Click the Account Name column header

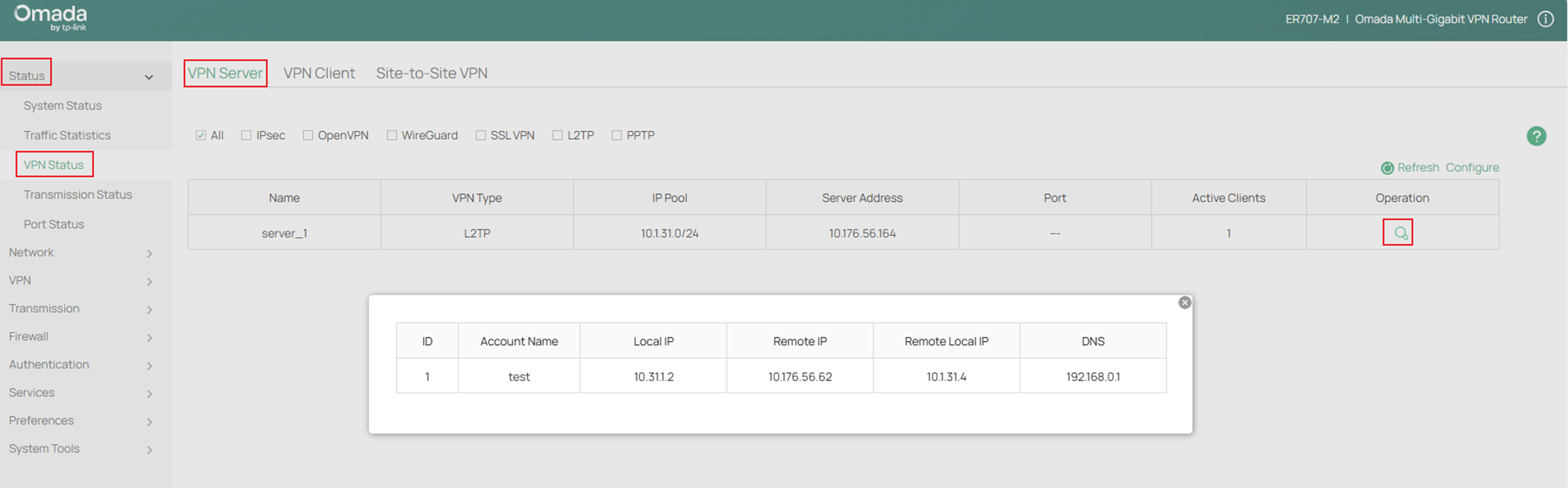519,341
